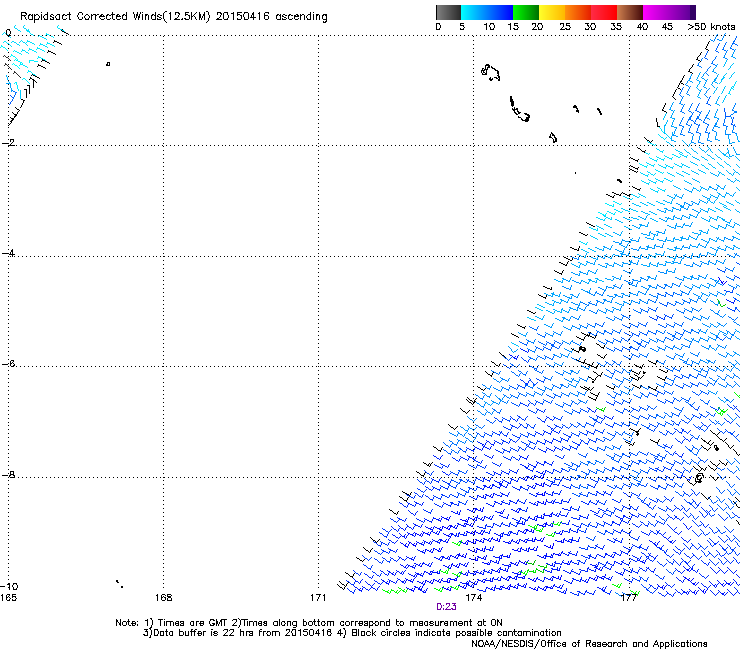Select the red 30–35 knots legend segment
Screen dimensions: 740x650
click(x=604, y=12)
